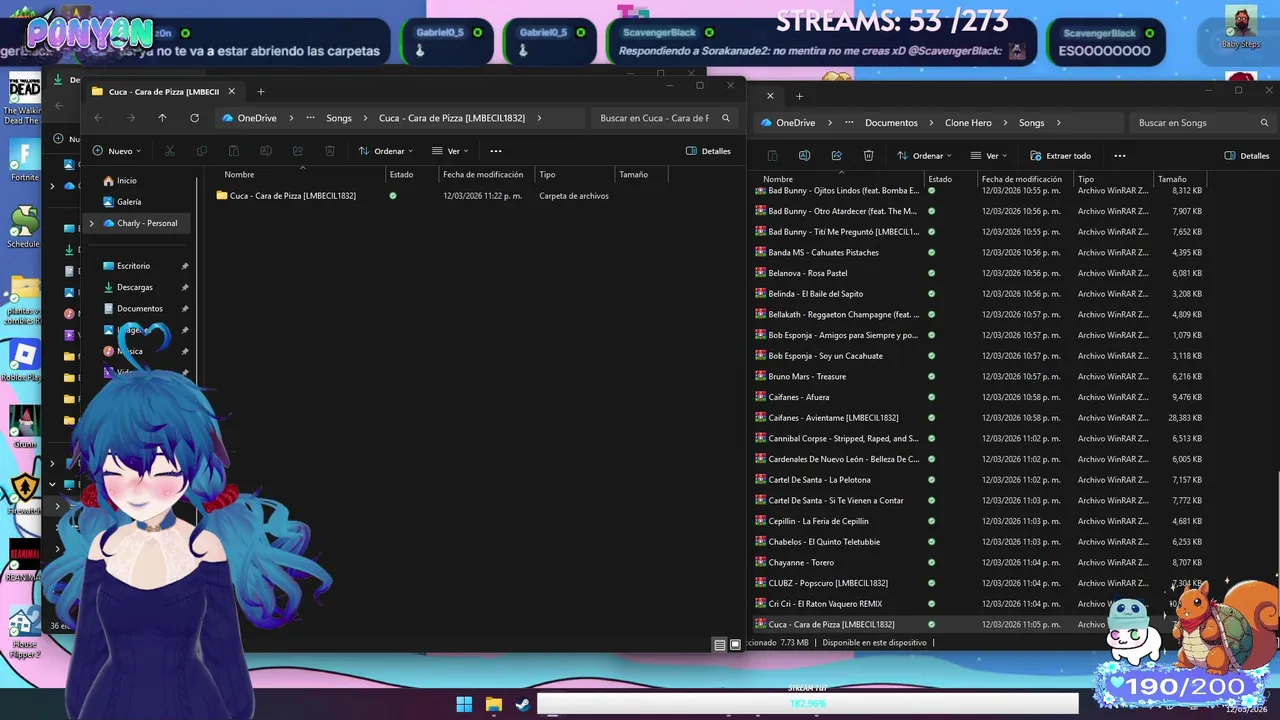This screenshot has height=720, width=1280.
Task: Select the Chayanne - Torero archive
Action: 980,563
